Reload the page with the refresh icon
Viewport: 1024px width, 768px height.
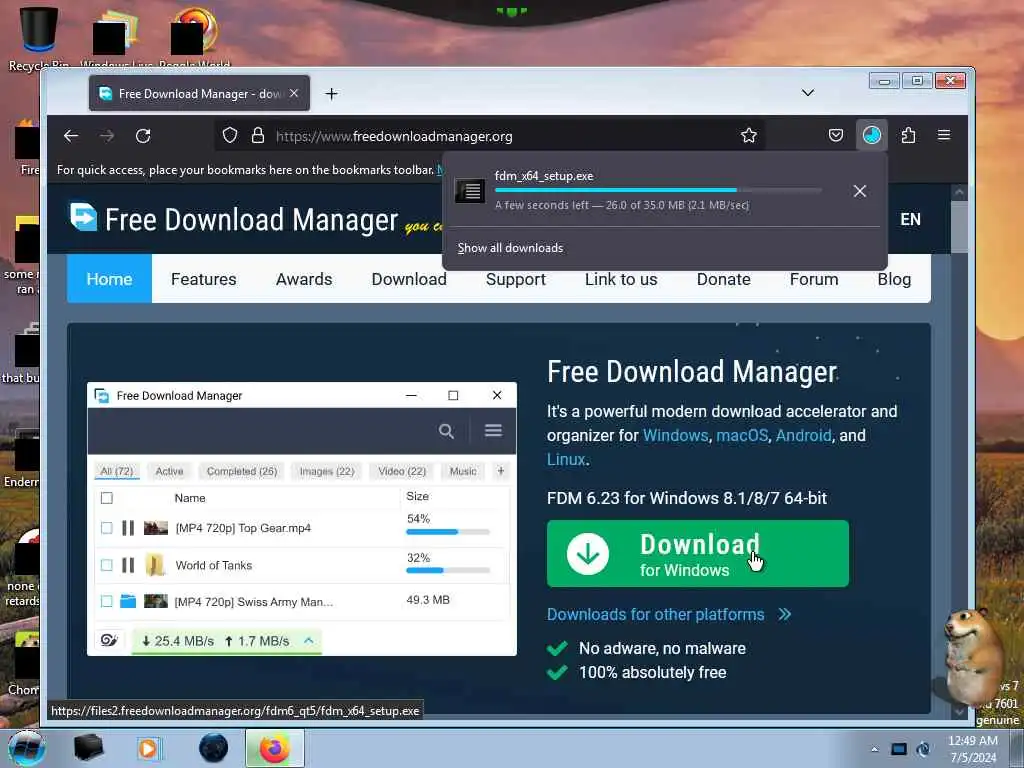coord(143,136)
